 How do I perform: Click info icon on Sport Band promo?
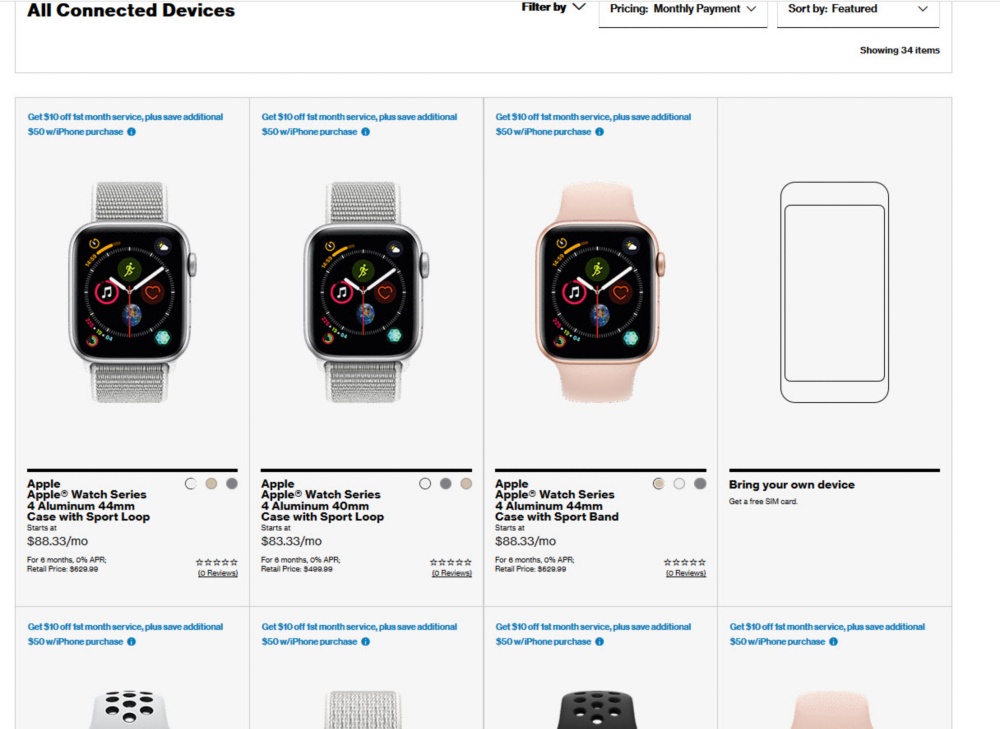pos(599,132)
